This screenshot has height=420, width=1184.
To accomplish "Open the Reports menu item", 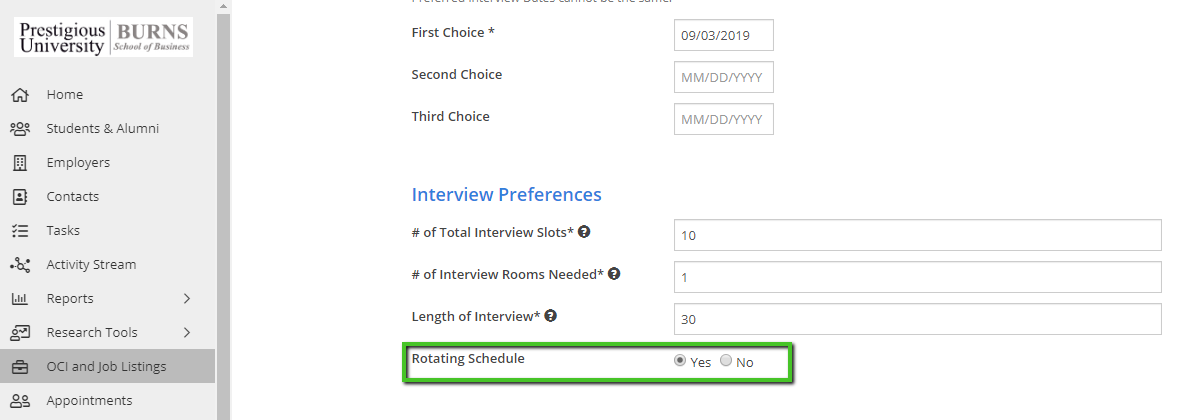I will tap(70, 299).
